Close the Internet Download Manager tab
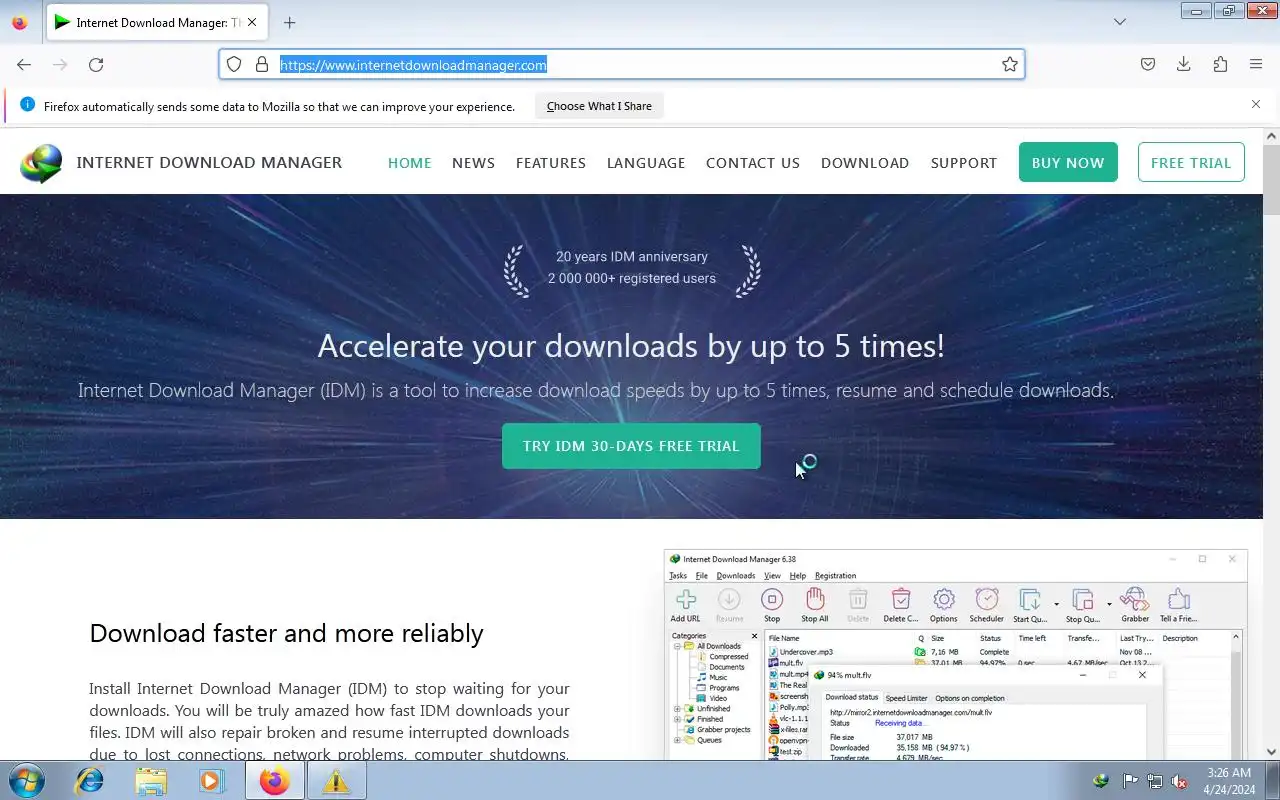This screenshot has width=1280, height=800. (252, 22)
